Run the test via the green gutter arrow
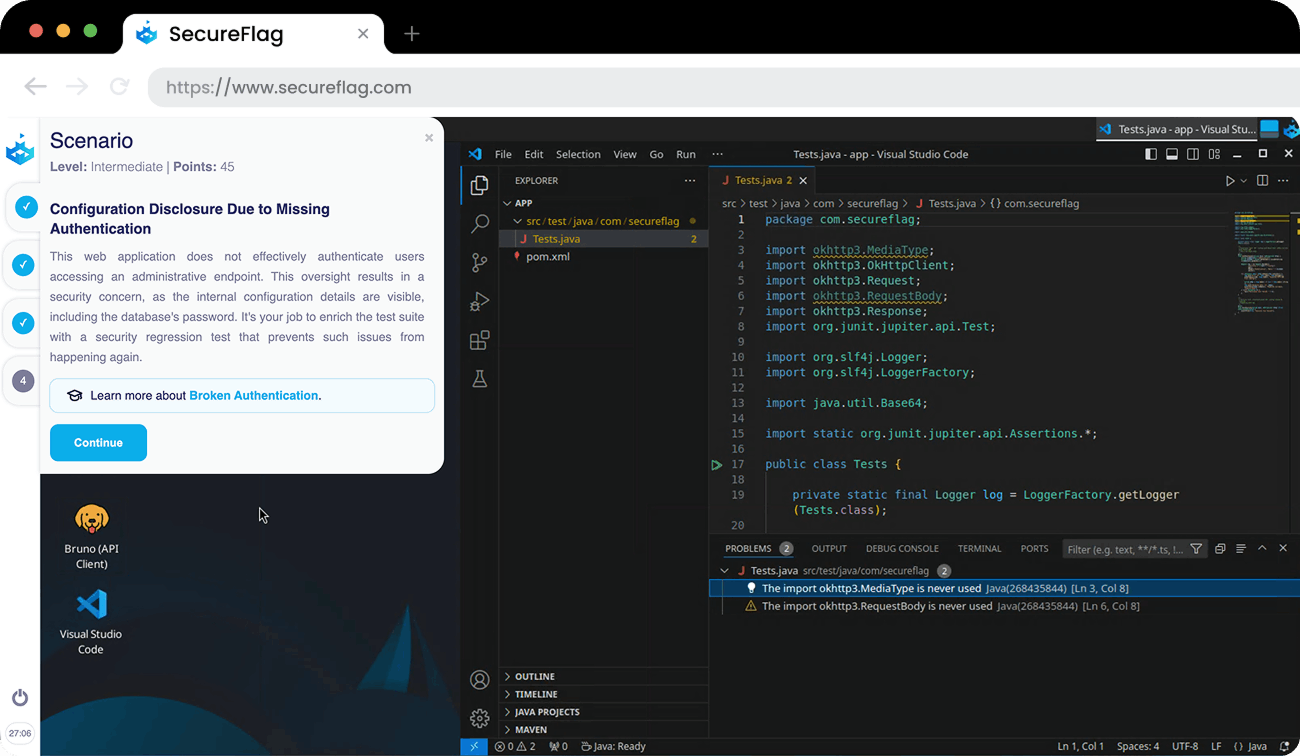1300x756 pixels. [x=716, y=463]
